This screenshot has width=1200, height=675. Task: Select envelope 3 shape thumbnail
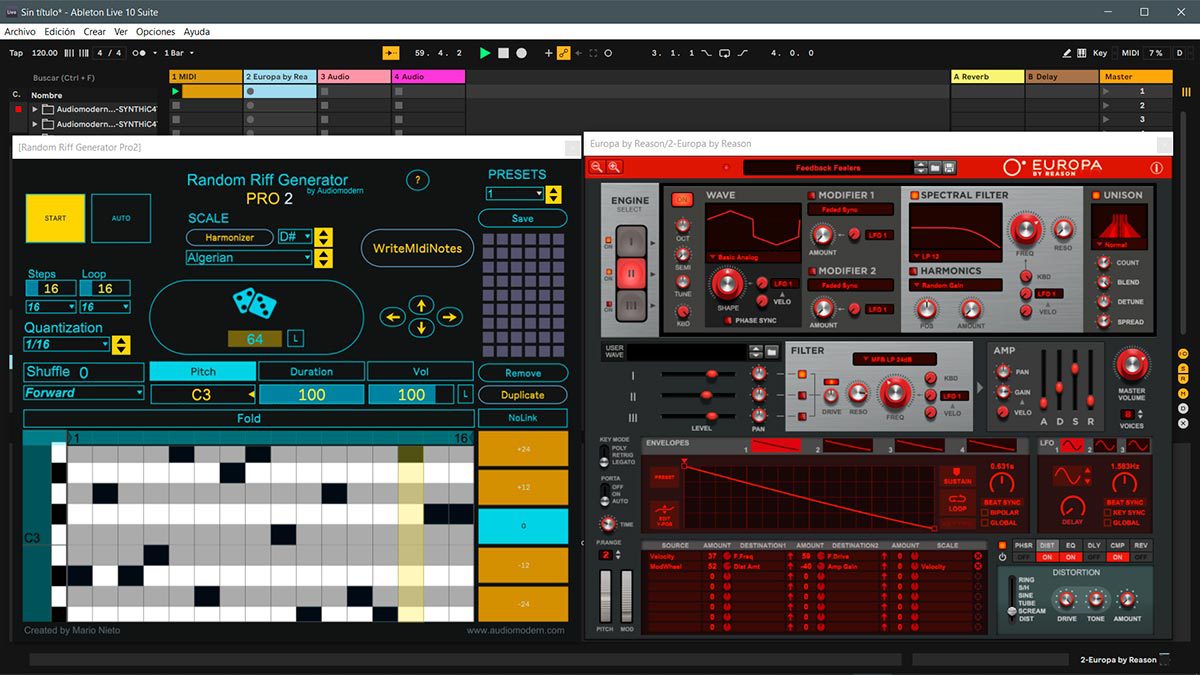pyautogui.click(x=918, y=445)
